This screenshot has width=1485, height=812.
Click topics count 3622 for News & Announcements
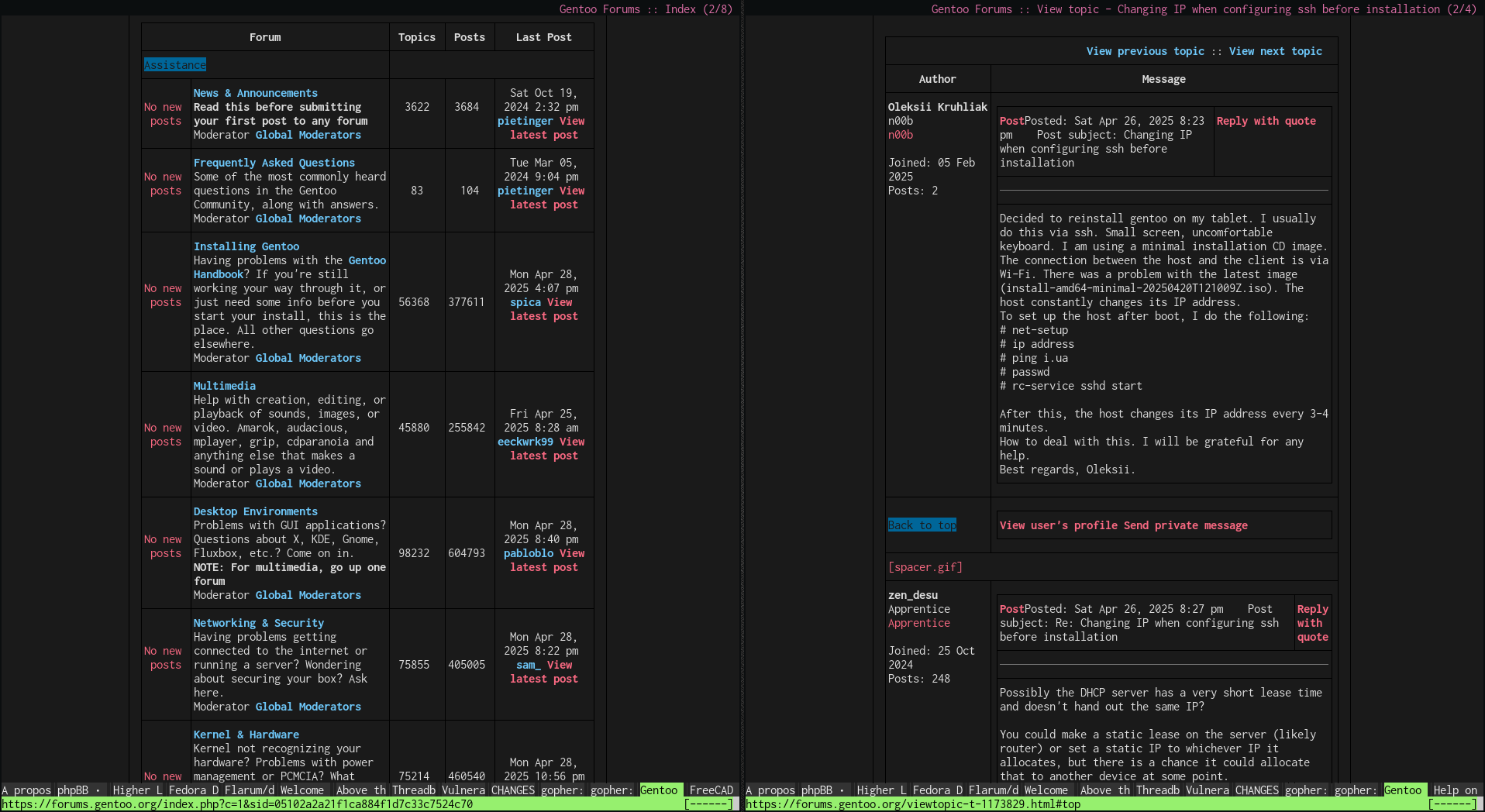click(x=416, y=107)
